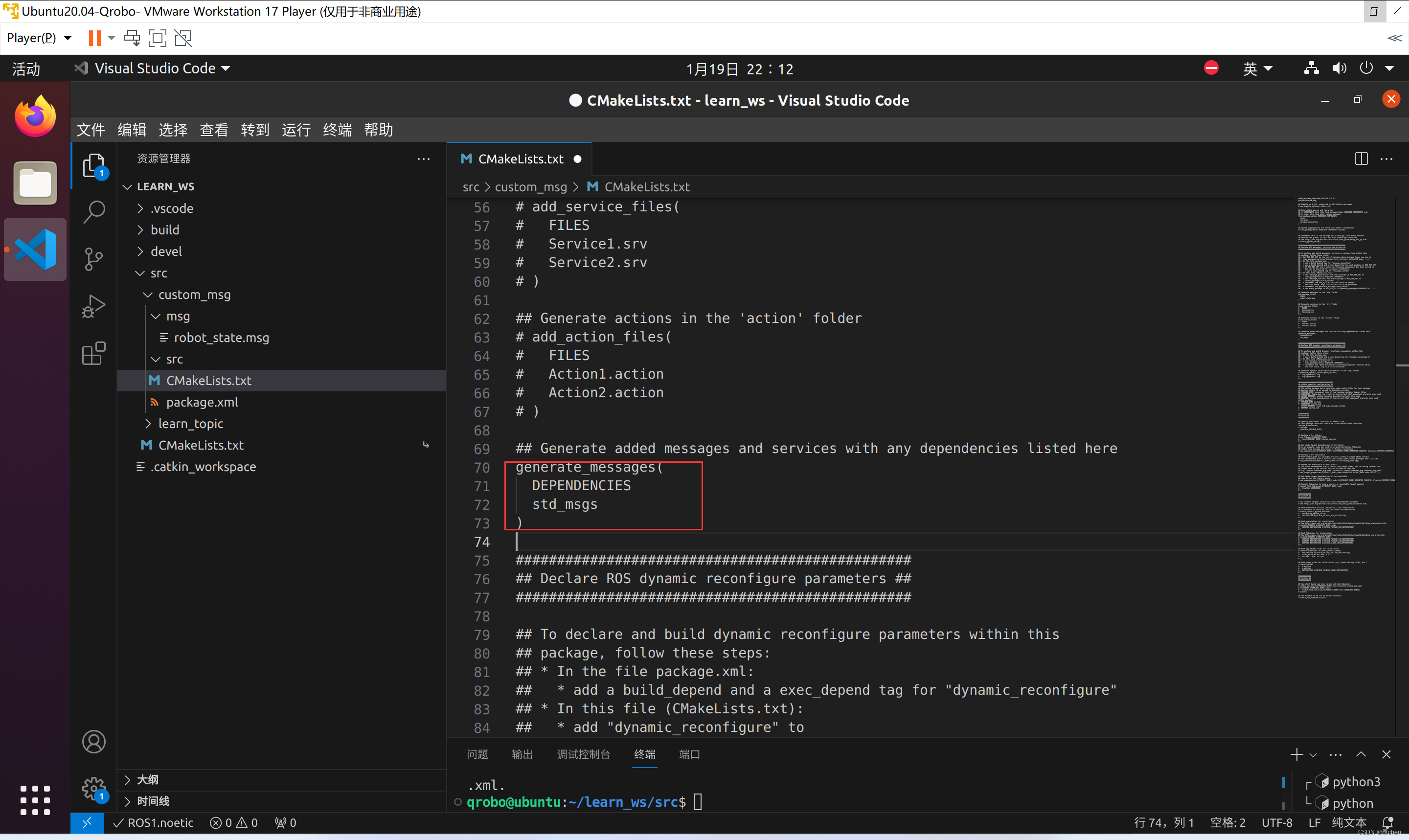Viewport: 1409px width, 840px height.
Task: Open the 终端 menu
Action: click(x=337, y=130)
